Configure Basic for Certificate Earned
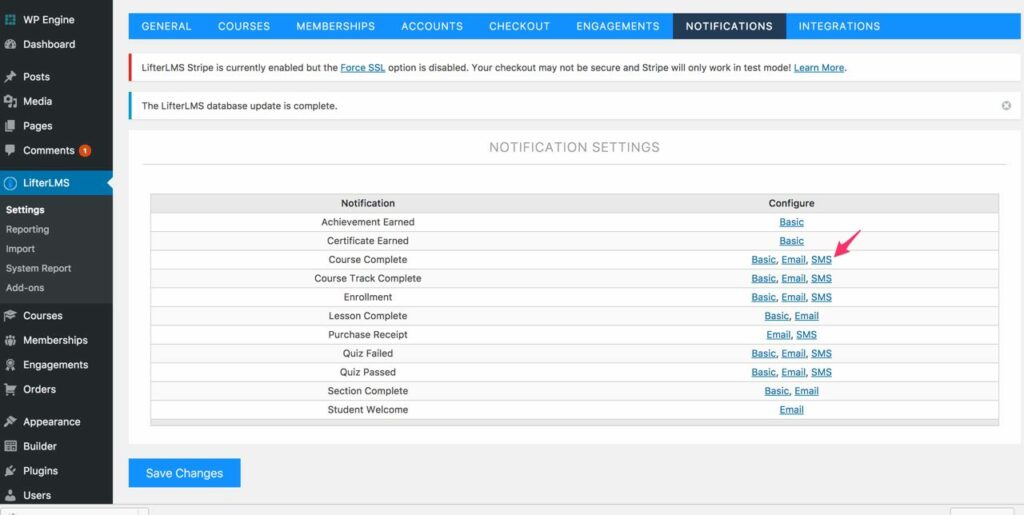The height and width of the screenshot is (515, 1024). click(792, 241)
